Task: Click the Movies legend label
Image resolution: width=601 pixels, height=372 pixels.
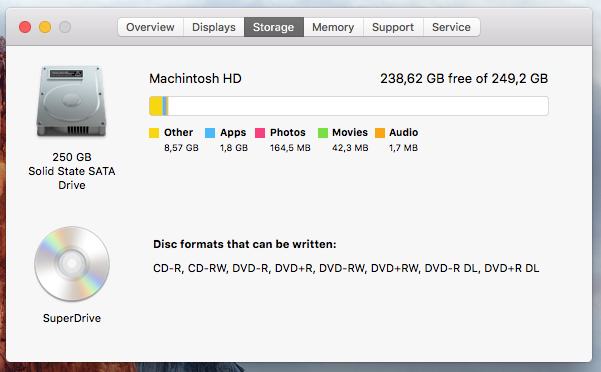Action: pos(350,133)
